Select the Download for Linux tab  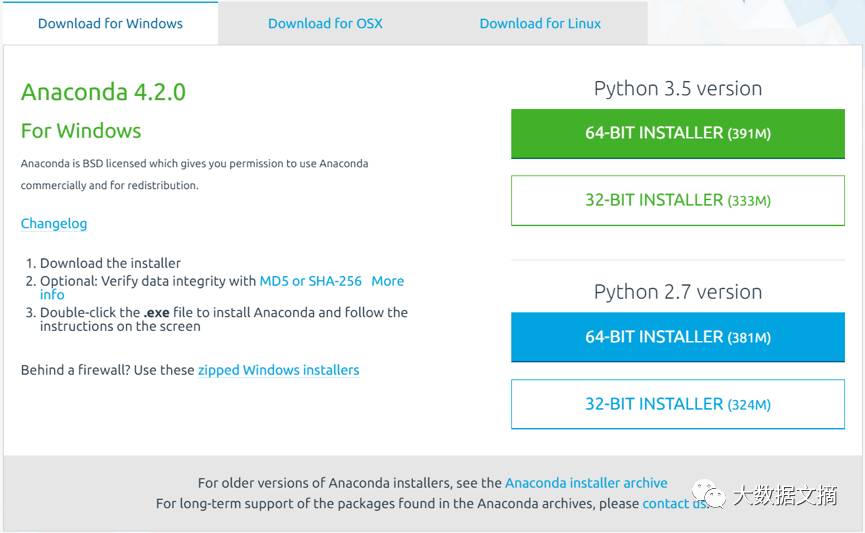(x=540, y=23)
